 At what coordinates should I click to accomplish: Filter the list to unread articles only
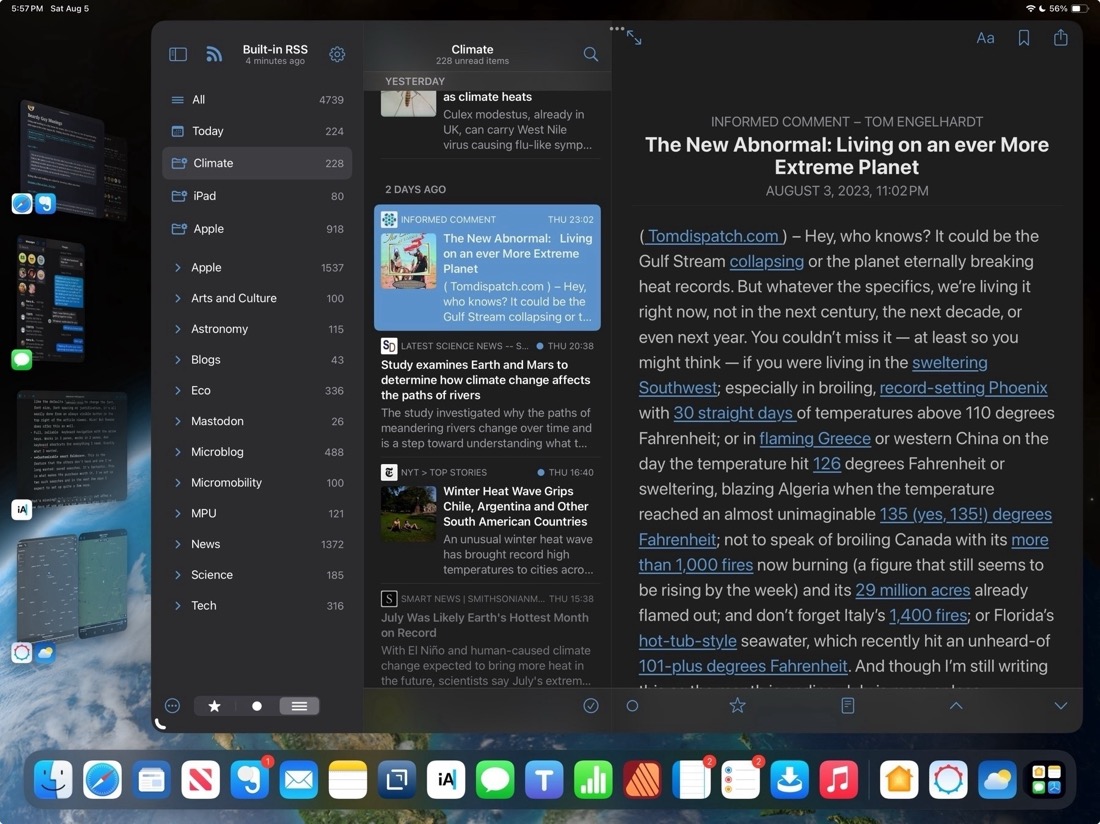coord(256,705)
